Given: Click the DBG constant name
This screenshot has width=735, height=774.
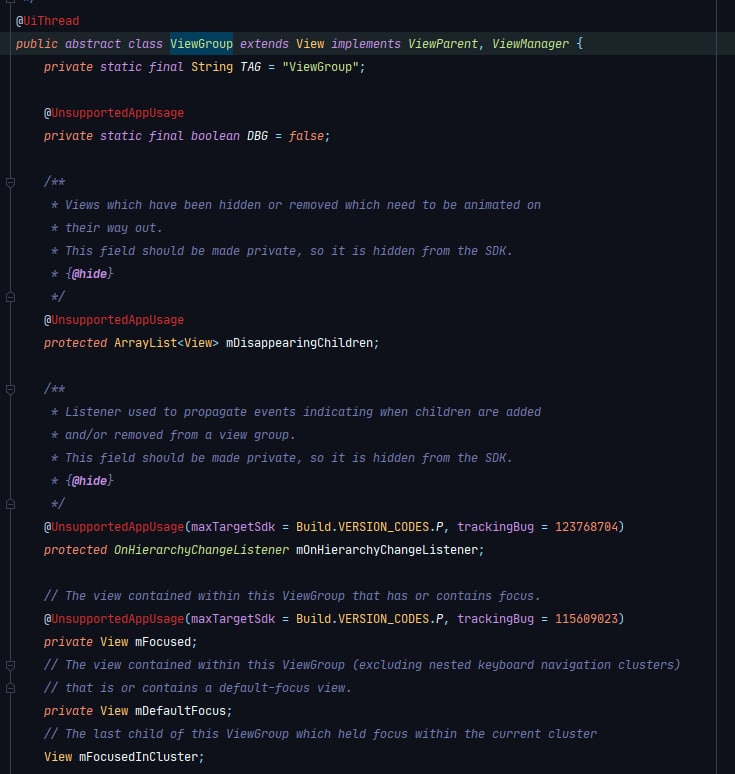Looking at the screenshot, I should click(x=257, y=136).
